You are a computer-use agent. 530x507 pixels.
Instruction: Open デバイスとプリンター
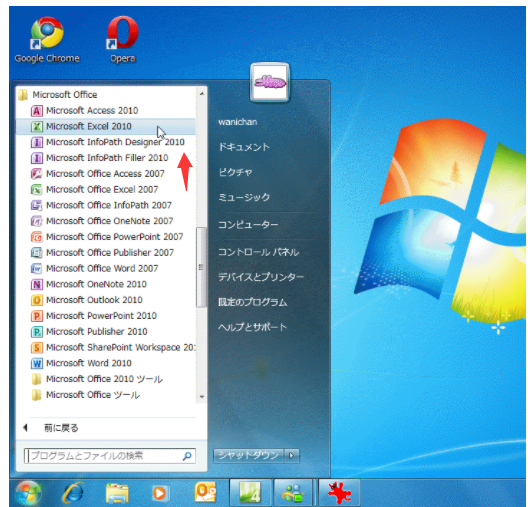point(261,277)
